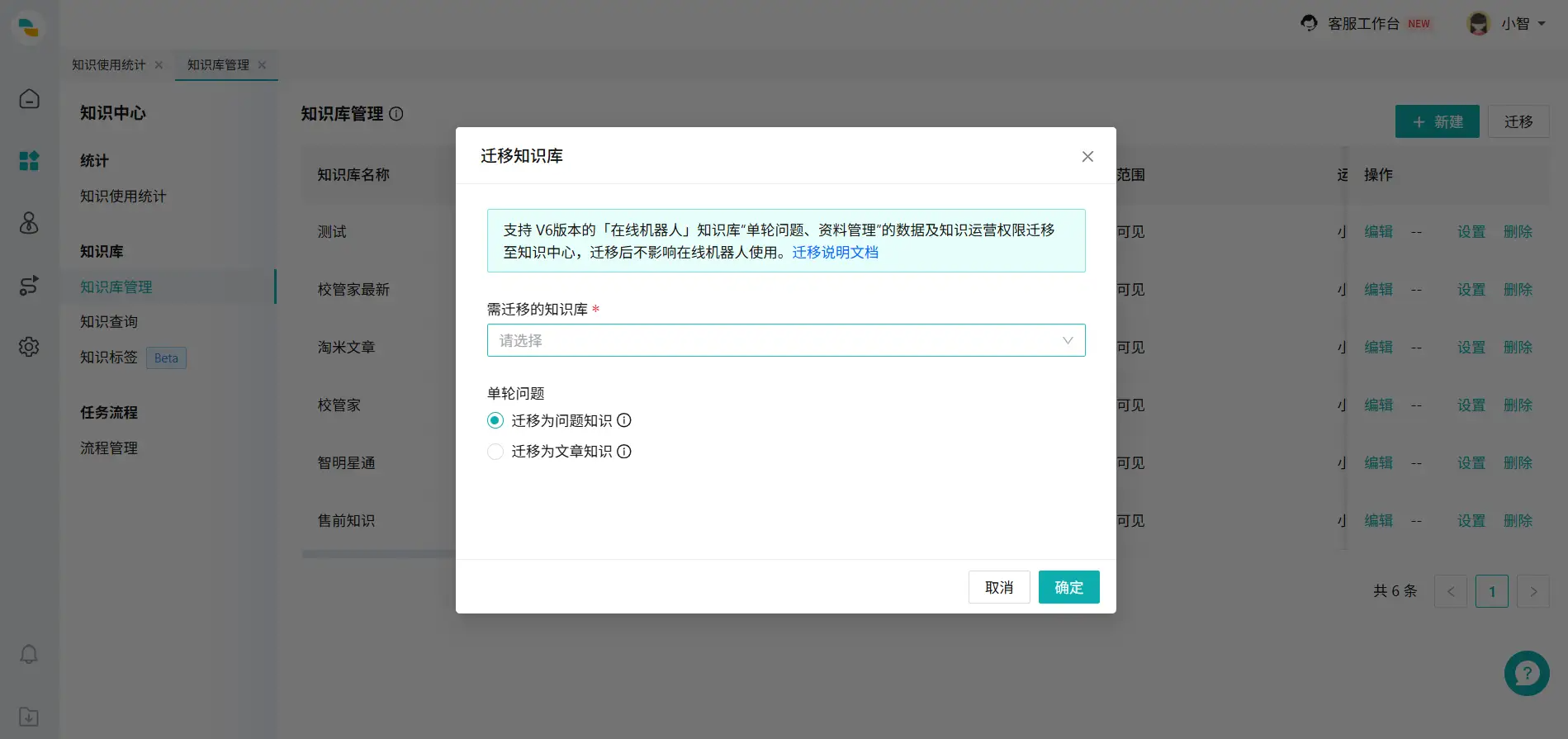
Task: Click the info icon next to 迁移为文章知识
Action: click(624, 452)
